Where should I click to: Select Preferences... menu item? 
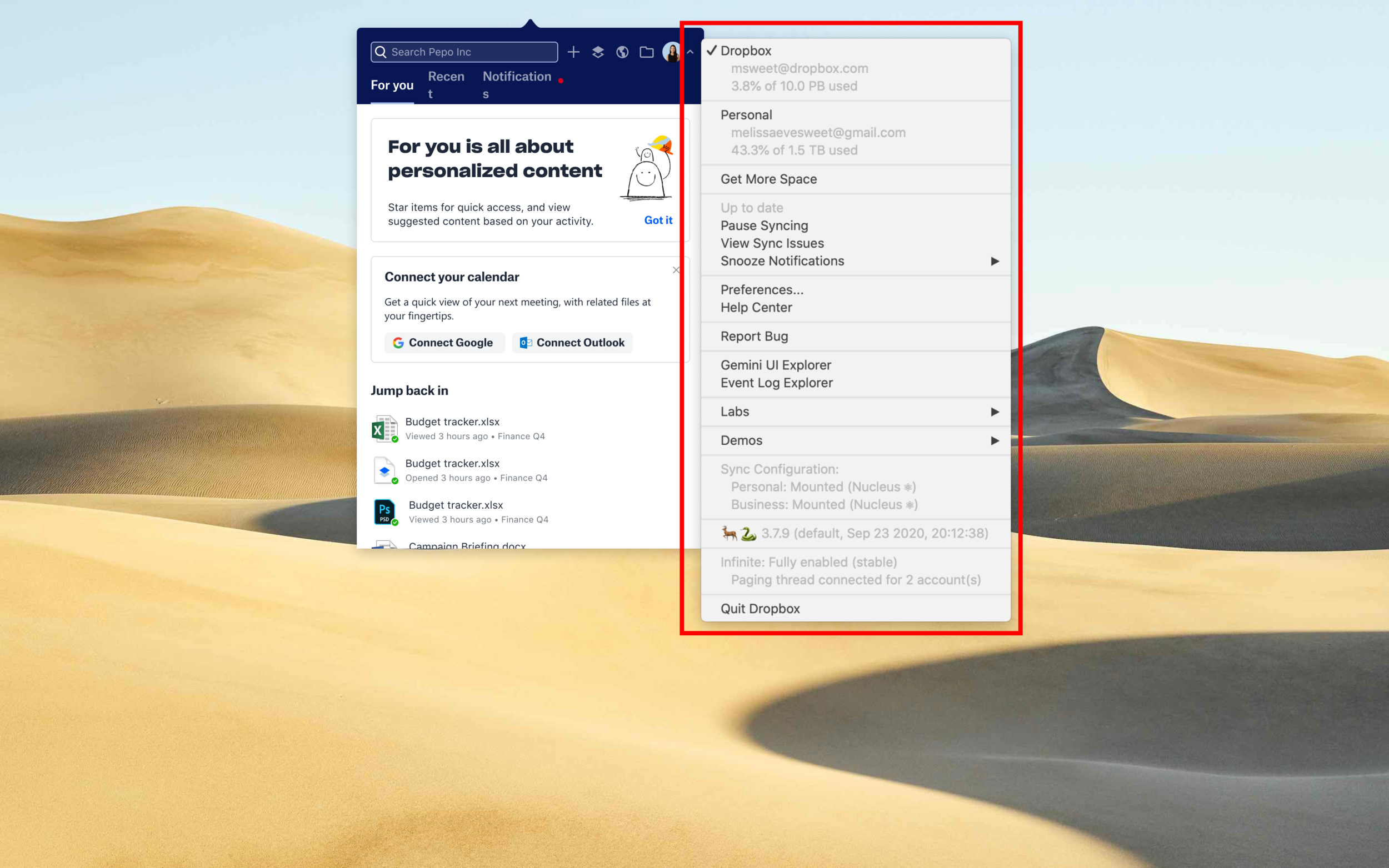pos(761,290)
